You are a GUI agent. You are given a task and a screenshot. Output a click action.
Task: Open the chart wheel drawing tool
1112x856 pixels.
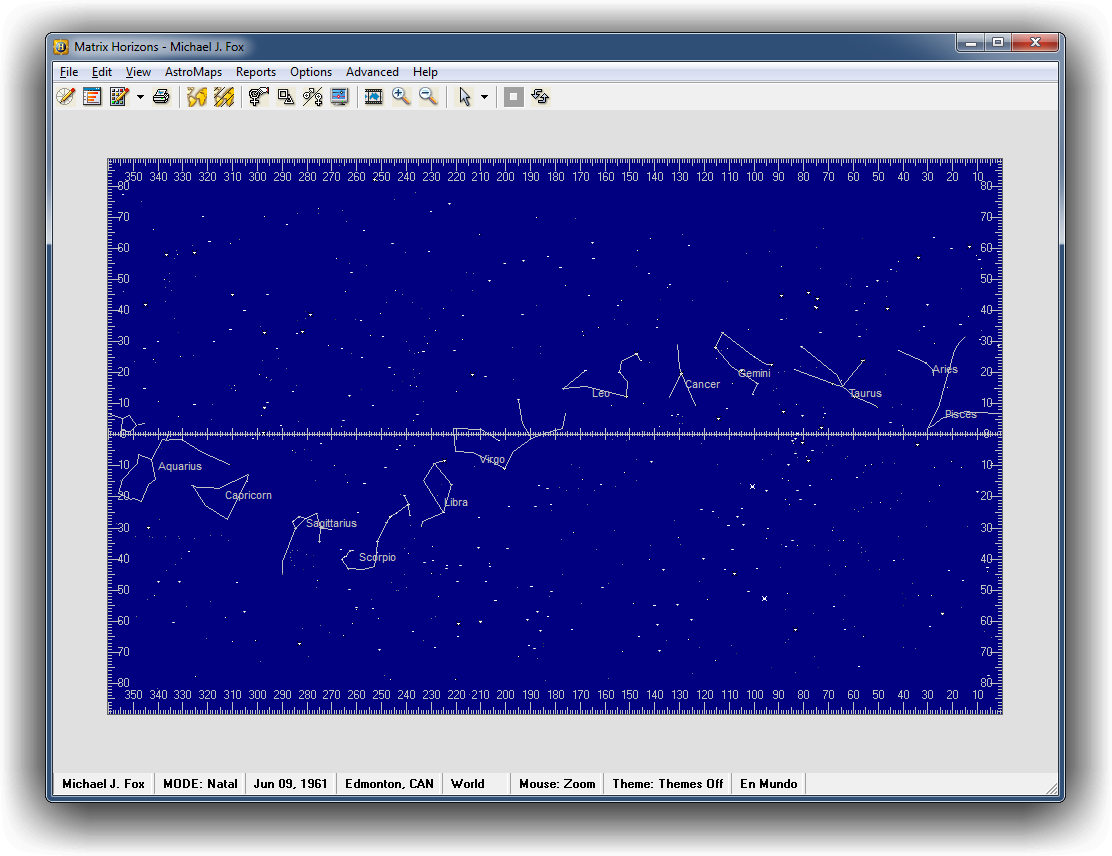(65, 96)
